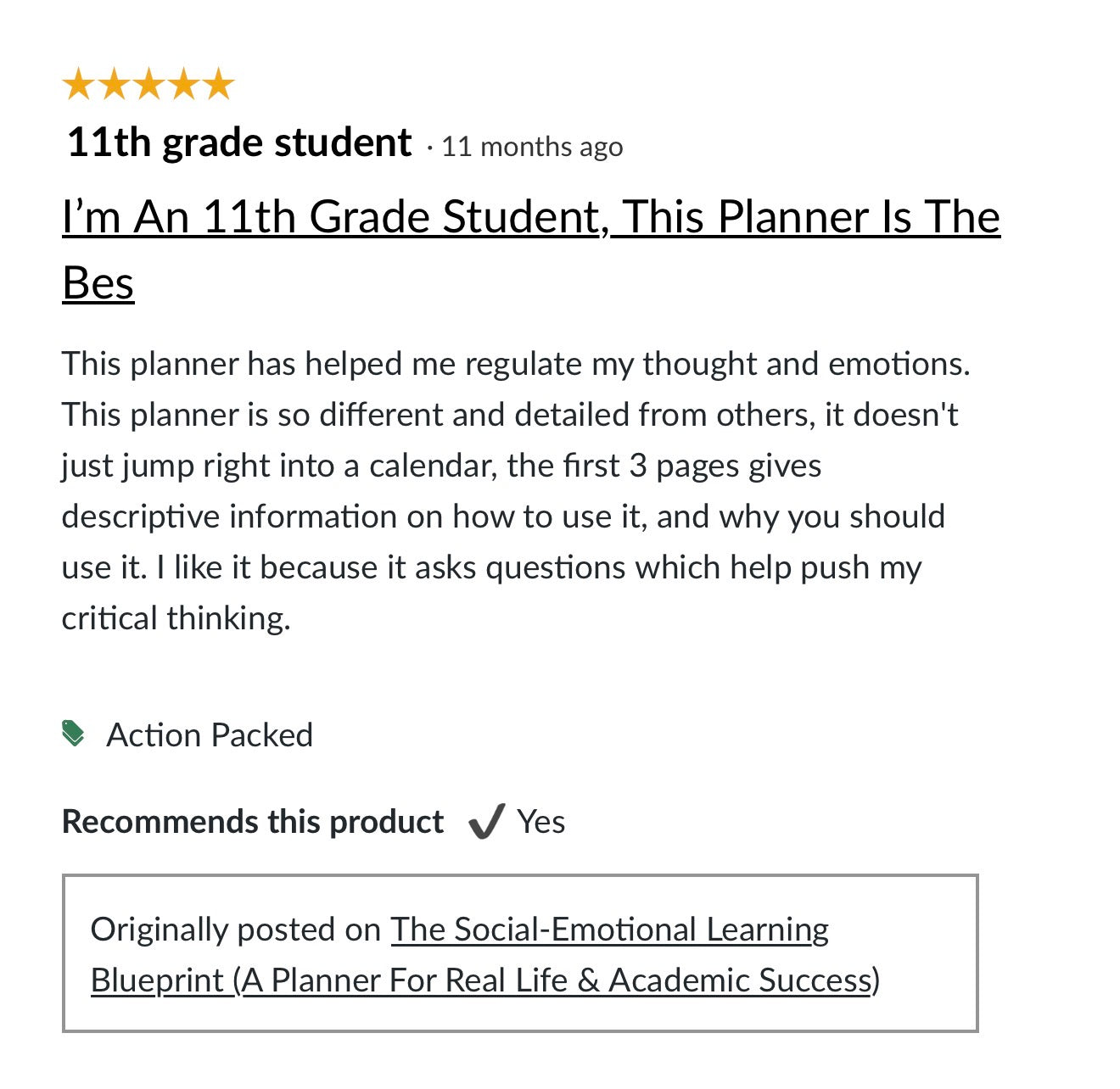
Task: Open the "I'm An 11th Grade Student" review title
Action: [530, 217]
